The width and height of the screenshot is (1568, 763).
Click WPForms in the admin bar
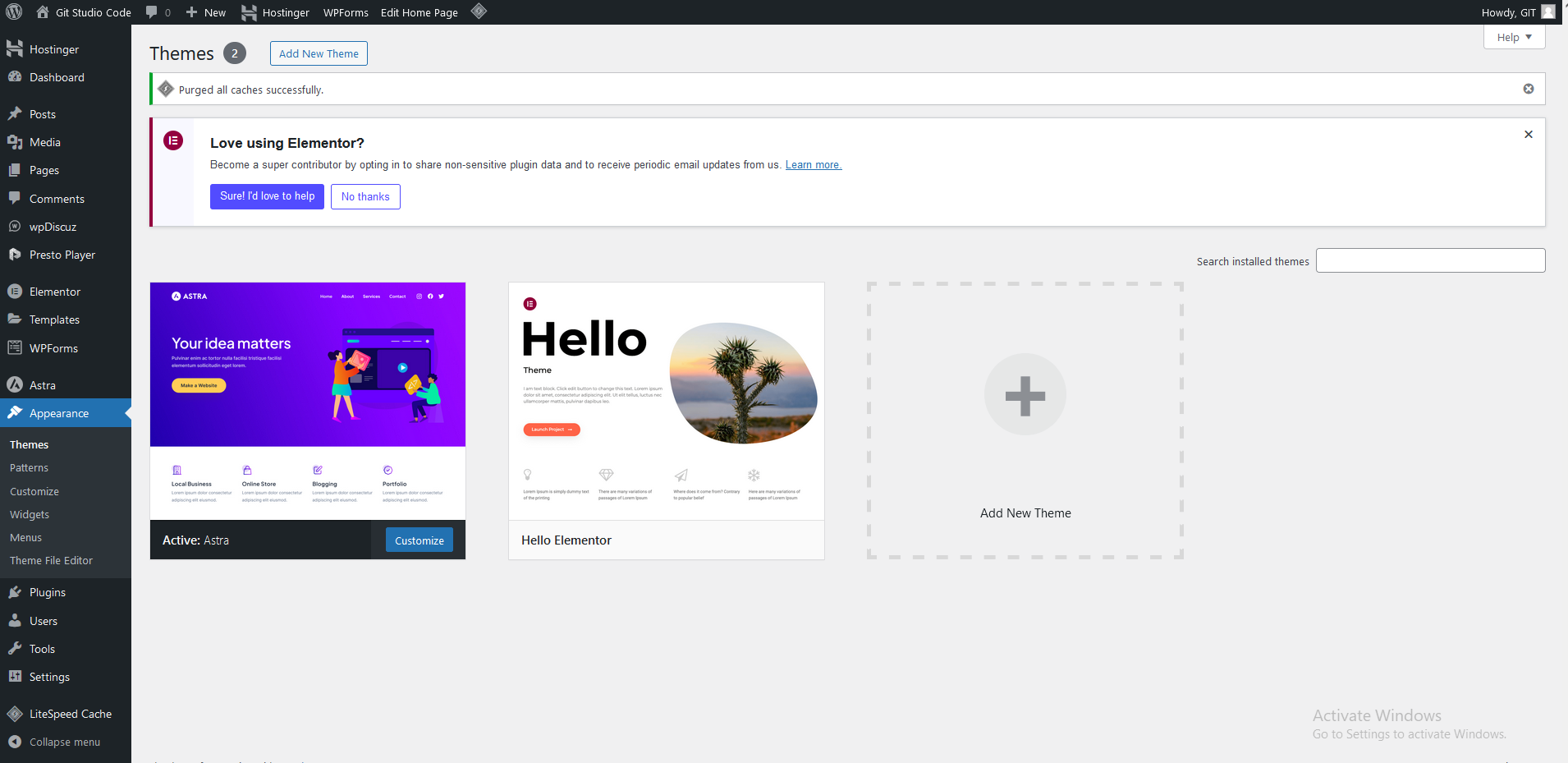click(346, 12)
